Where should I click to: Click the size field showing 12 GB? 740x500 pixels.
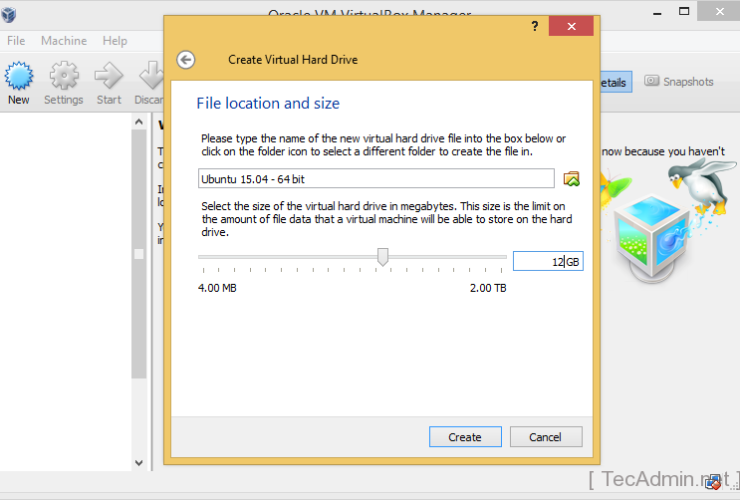(547, 261)
